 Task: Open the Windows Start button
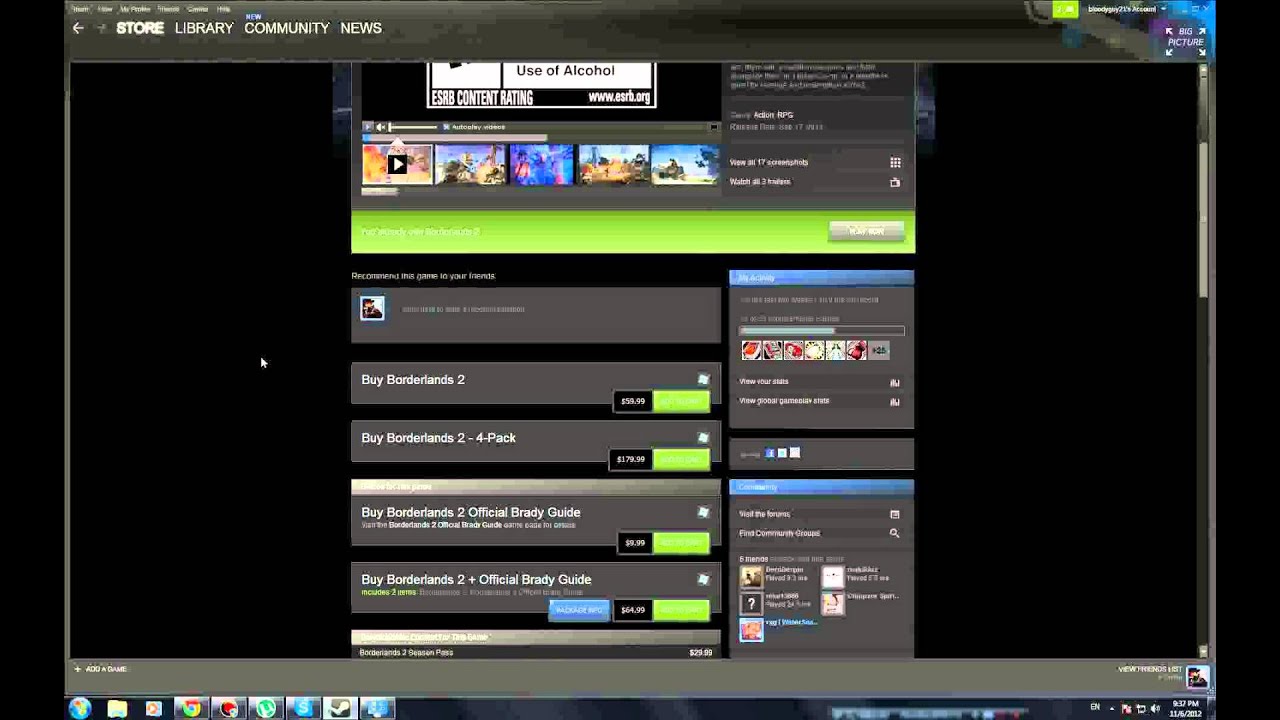pyautogui.click(x=80, y=708)
